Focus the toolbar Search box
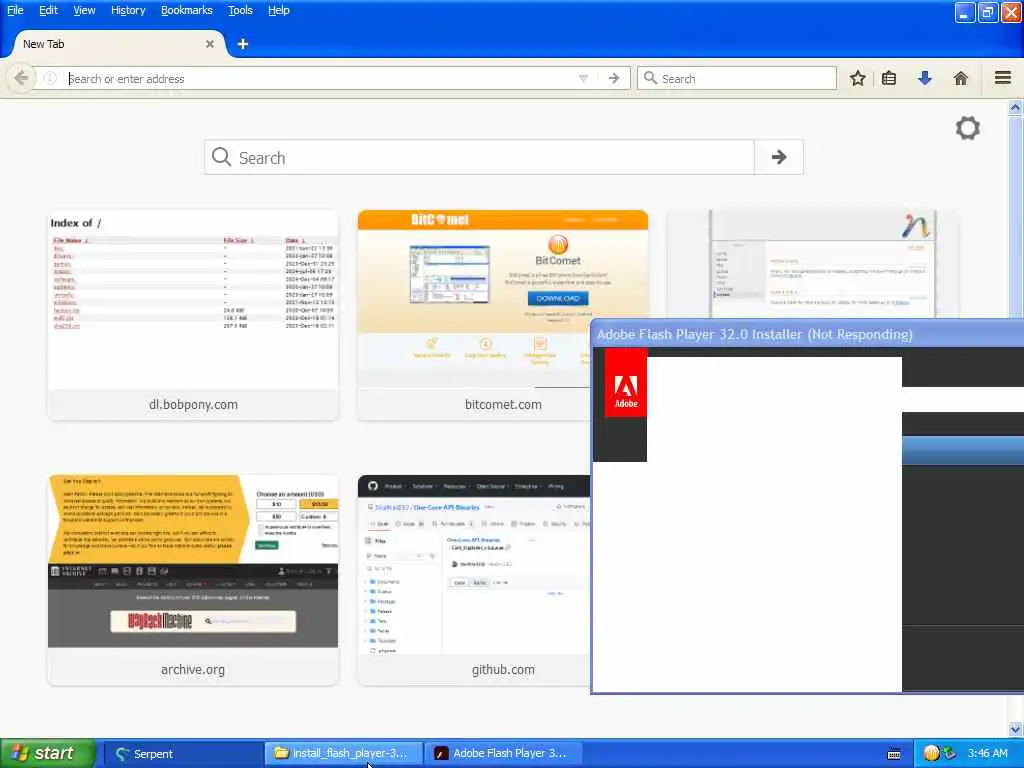 pyautogui.click(x=737, y=78)
